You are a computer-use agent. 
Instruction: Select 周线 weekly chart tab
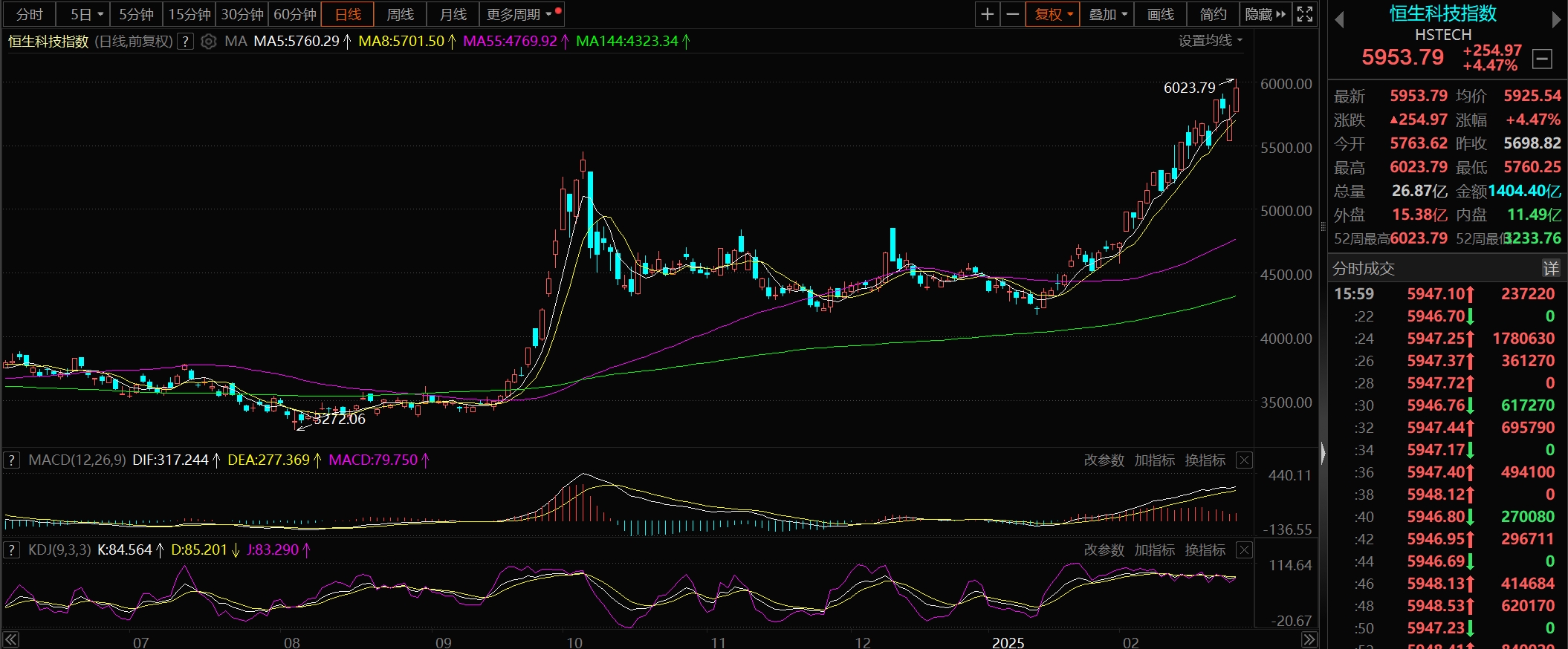(x=401, y=14)
